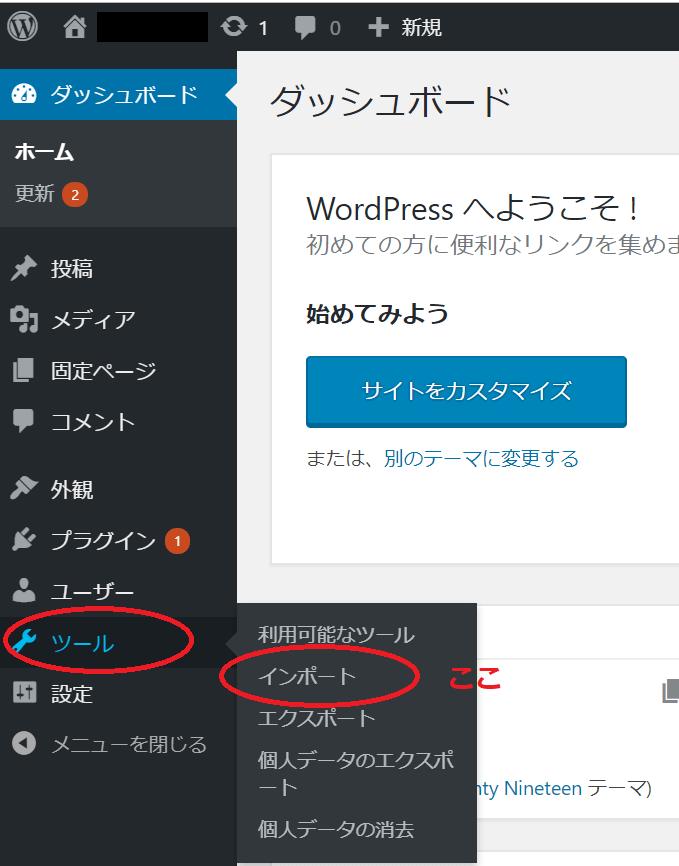Select エクスポート in tools flyout
The width and height of the screenshot is (679, 866).
coord(317,718)
